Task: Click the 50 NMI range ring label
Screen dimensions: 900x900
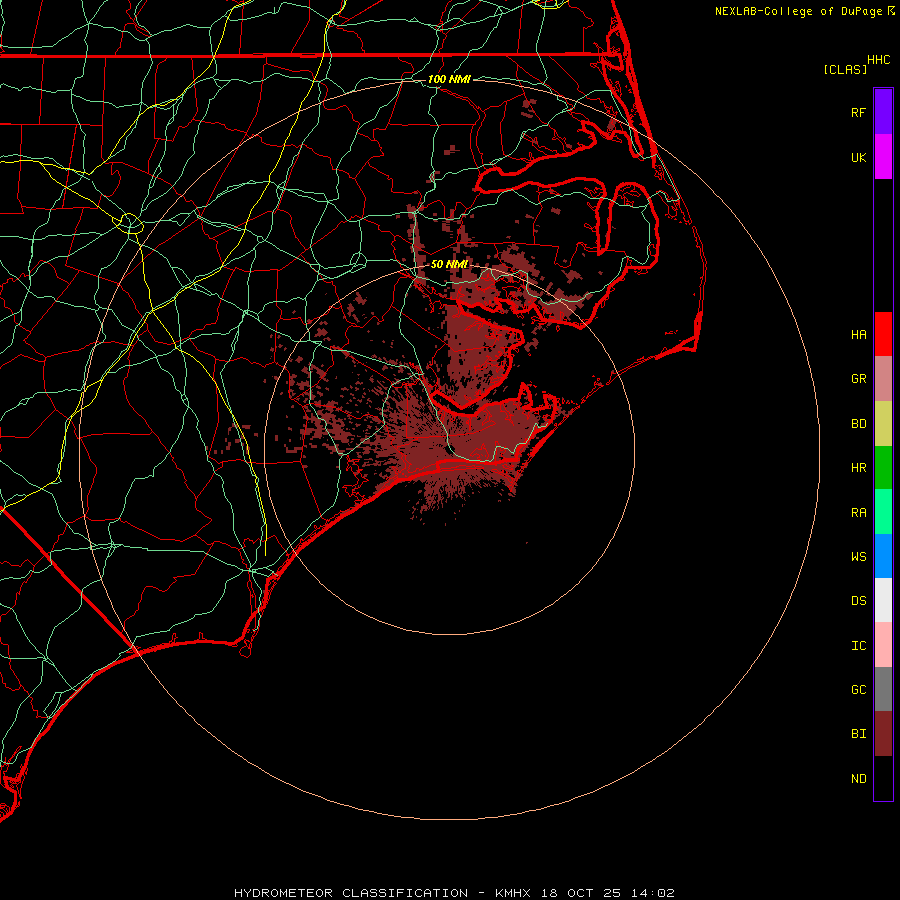Action: pos(449,264)
